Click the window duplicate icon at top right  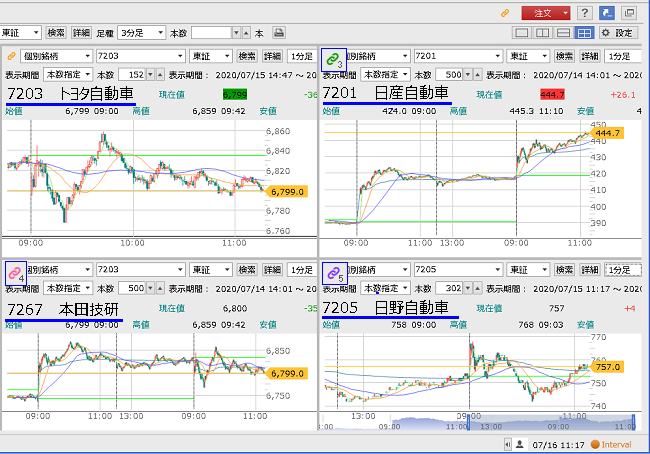[629, 13]
